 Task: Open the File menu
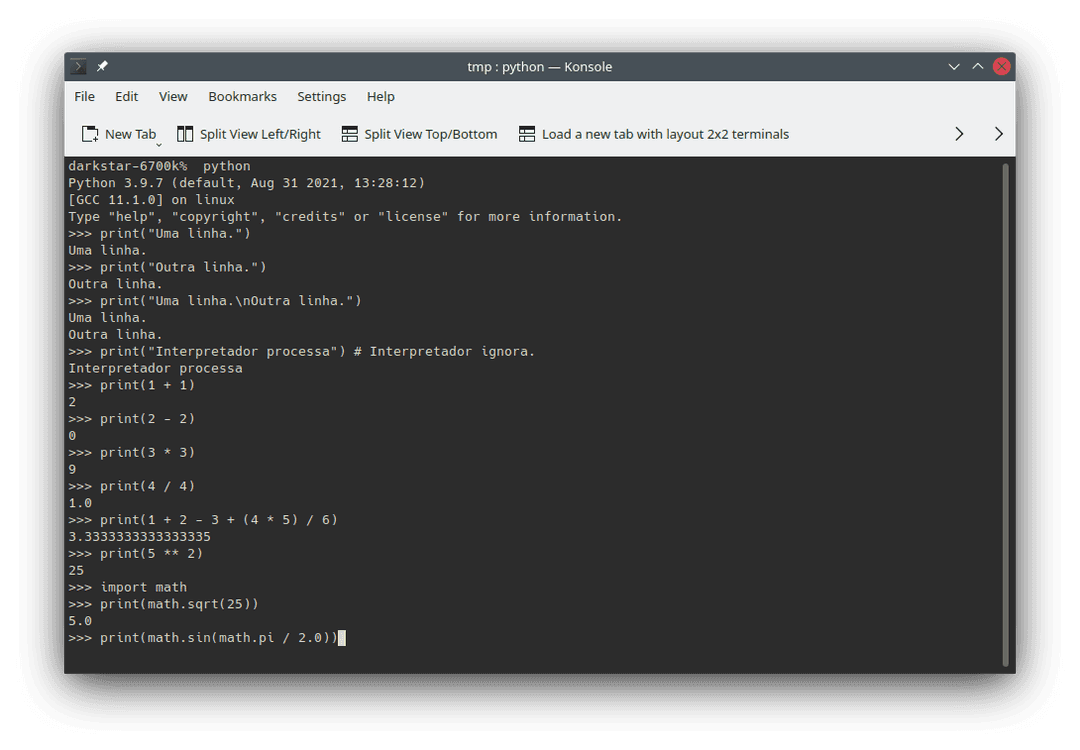click(84, 96)
